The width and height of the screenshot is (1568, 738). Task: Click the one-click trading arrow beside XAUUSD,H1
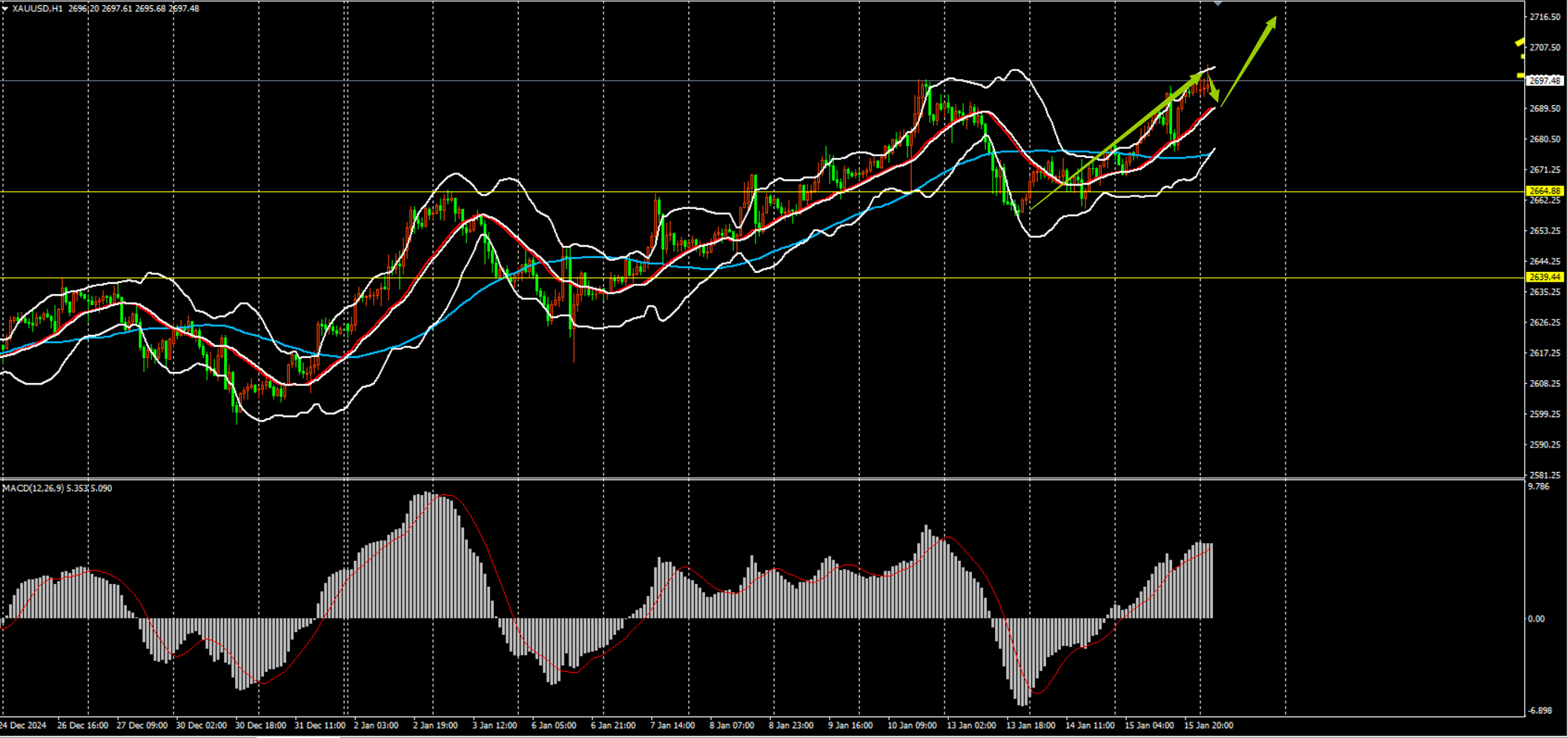[x=4, y=9]
